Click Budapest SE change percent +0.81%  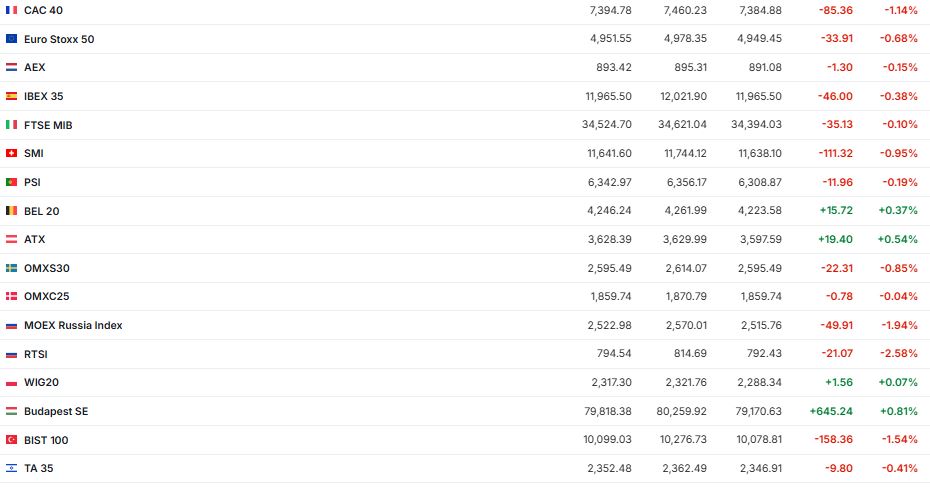(898, 411)
